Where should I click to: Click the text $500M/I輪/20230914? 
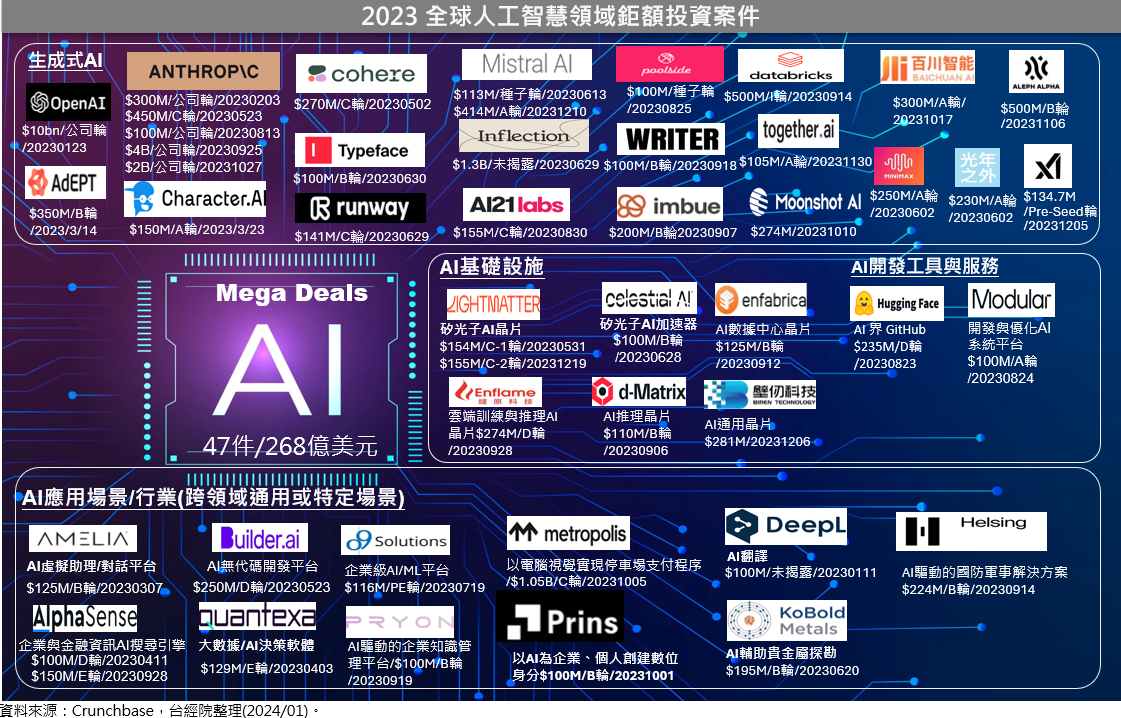point(788,97)
